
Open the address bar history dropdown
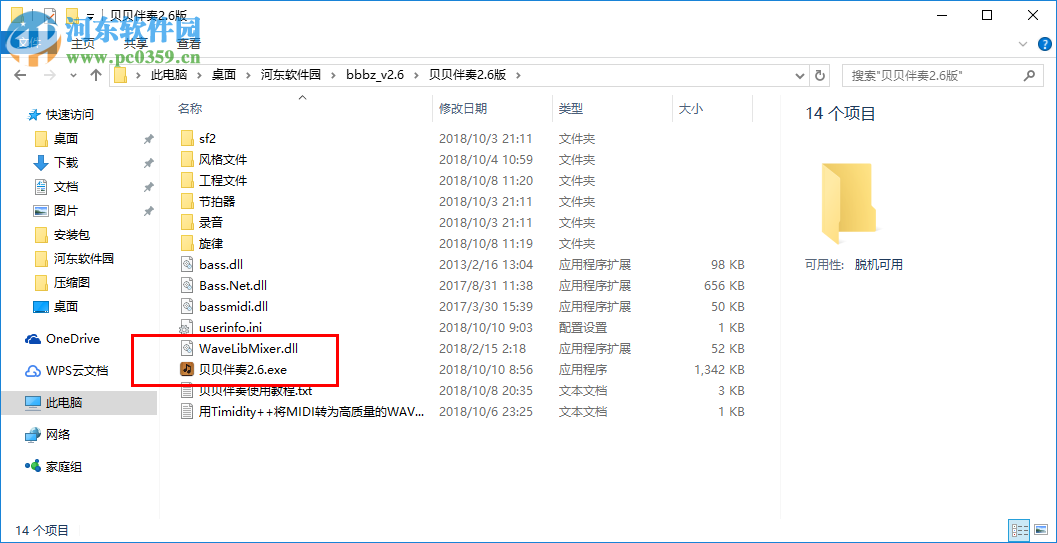(800, 75)
